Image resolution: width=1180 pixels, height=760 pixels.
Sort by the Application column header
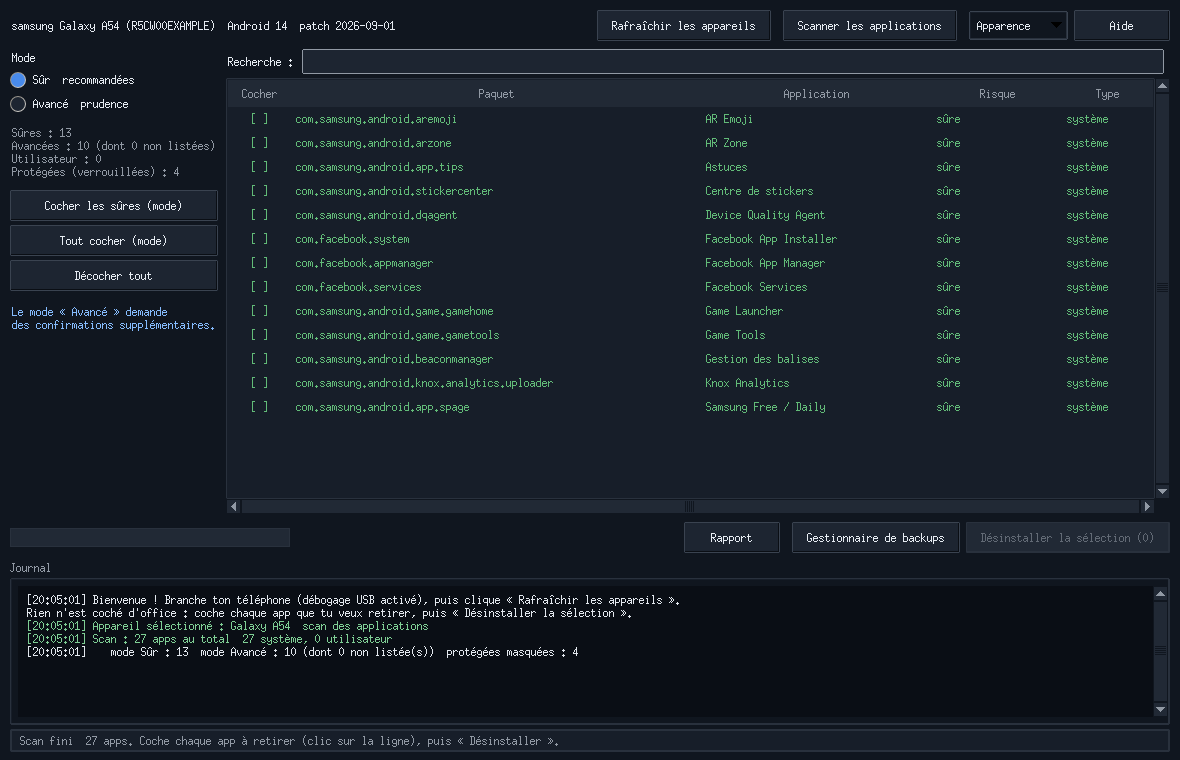pyautogui.click(x=816, y=94)
